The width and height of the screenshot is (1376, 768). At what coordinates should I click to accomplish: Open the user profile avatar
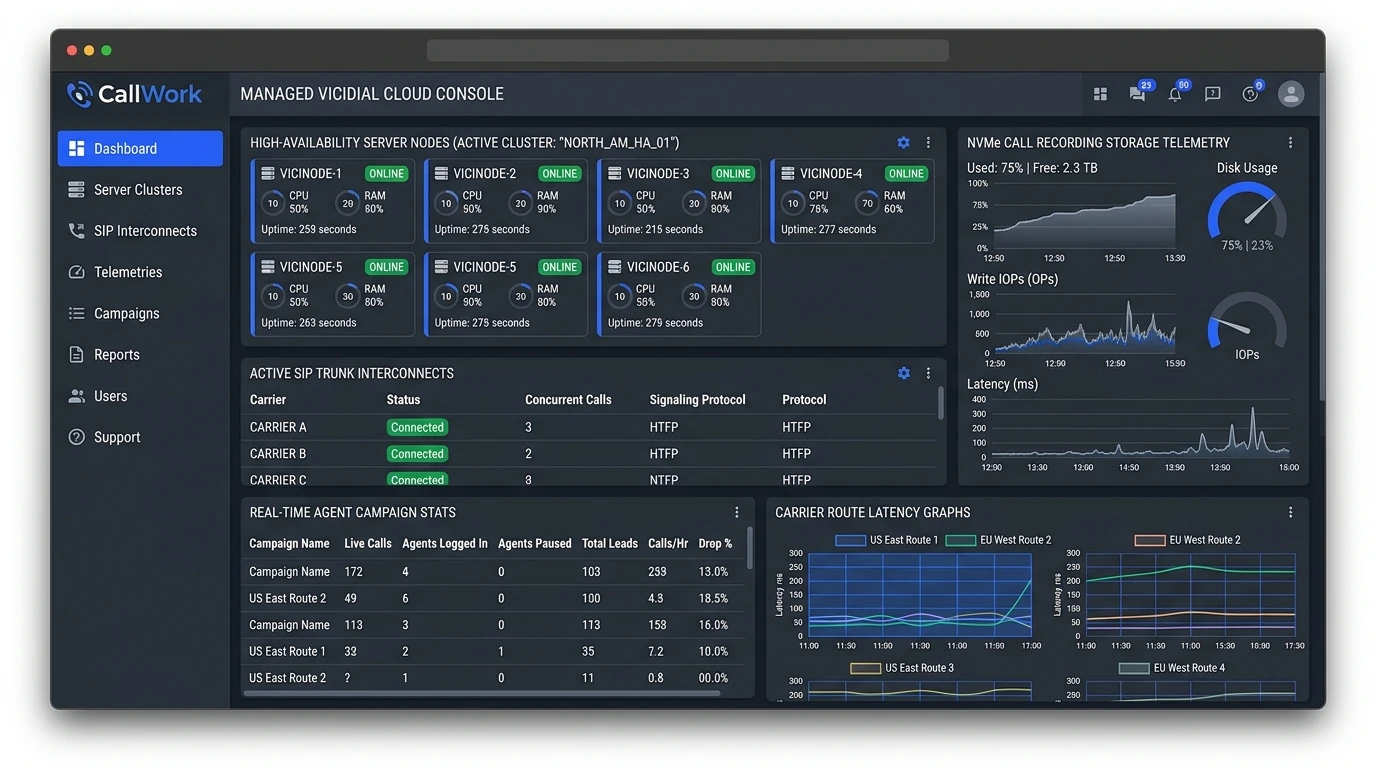(1291, 94)
